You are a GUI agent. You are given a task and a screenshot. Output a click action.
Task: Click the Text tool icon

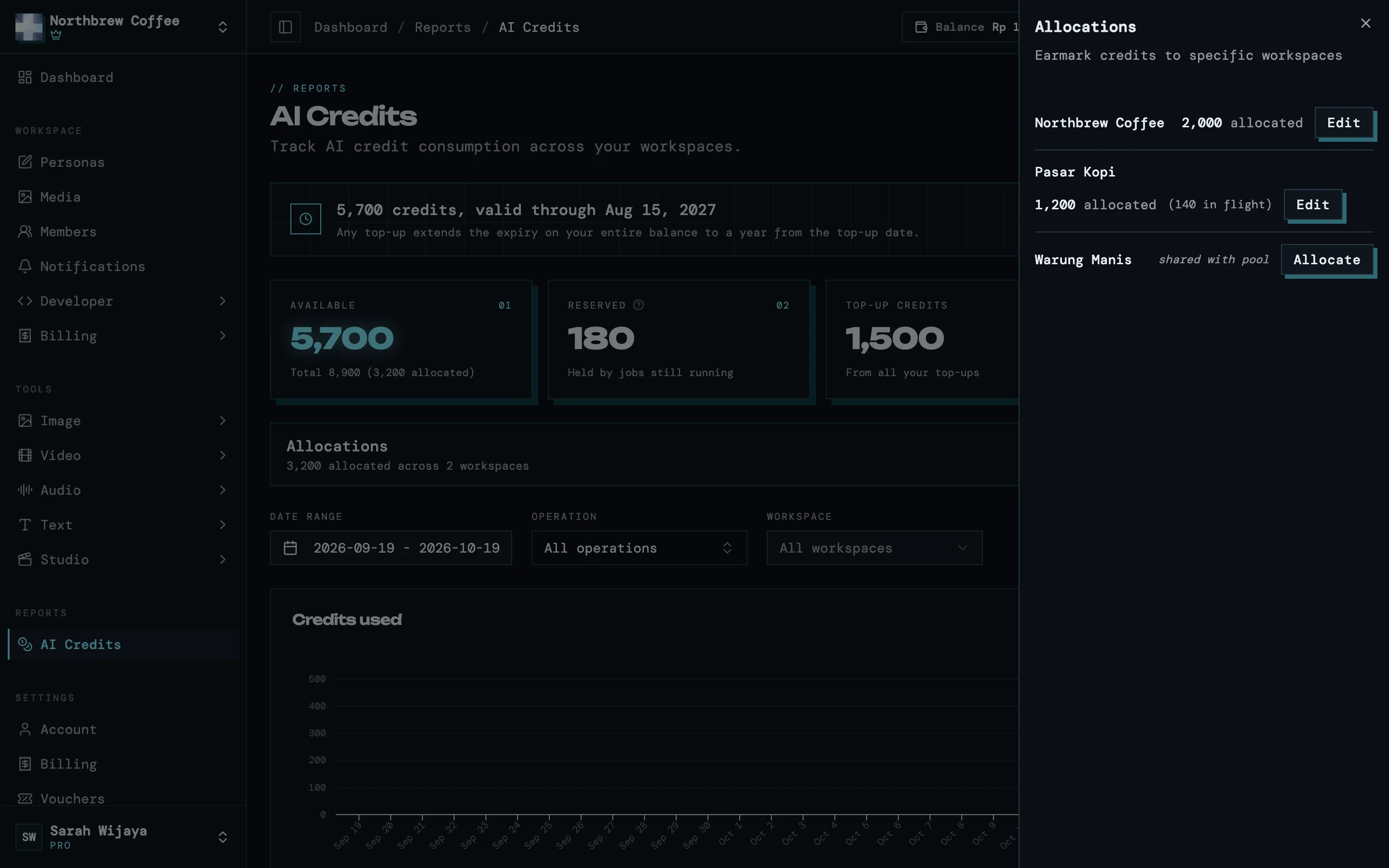[25, 525]
